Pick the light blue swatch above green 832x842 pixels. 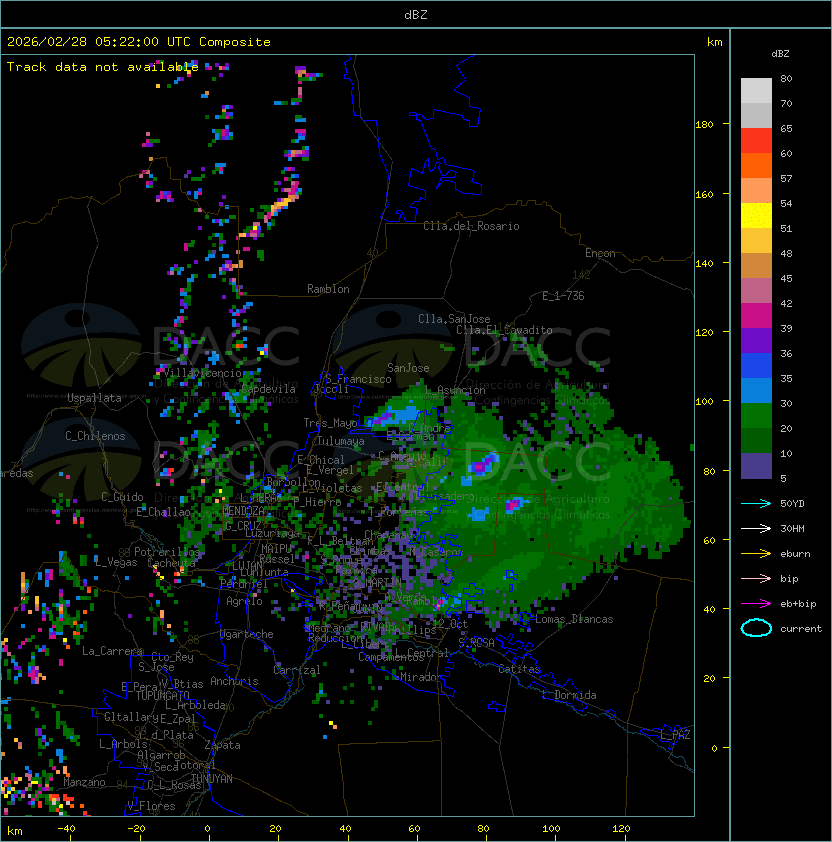(x=756, y=391)
